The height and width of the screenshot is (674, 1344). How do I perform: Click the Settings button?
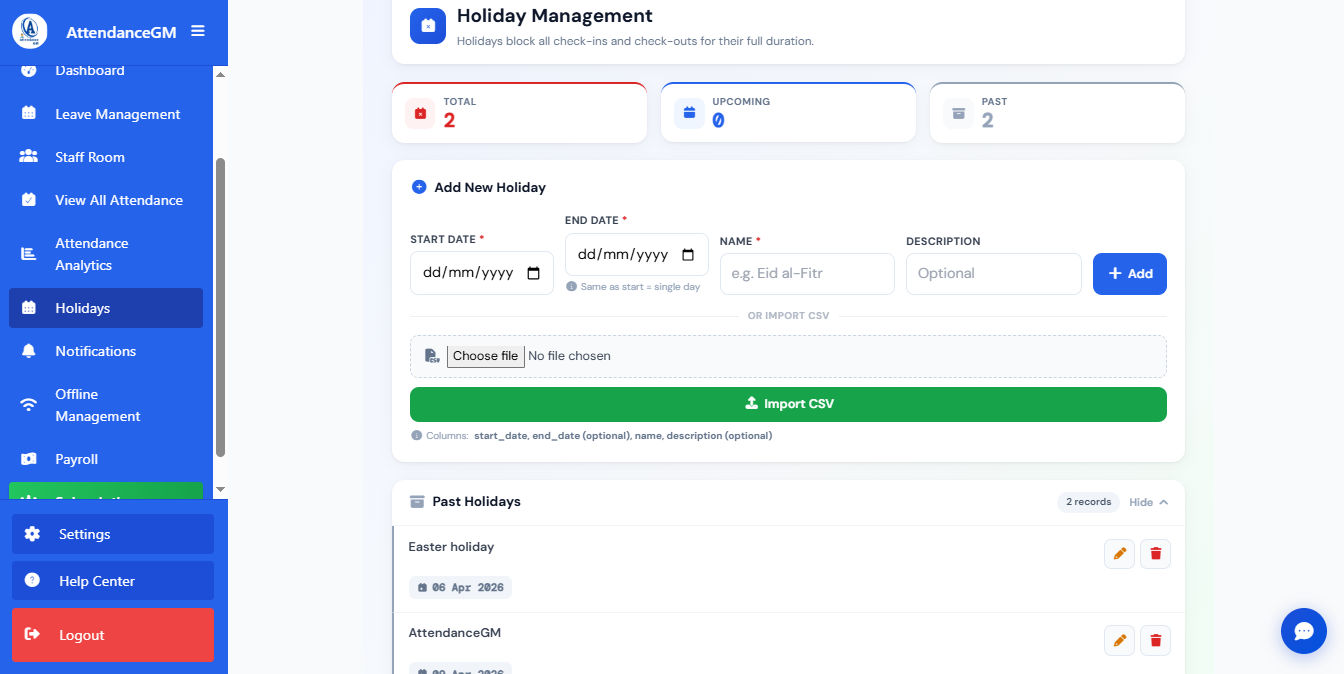113,534
